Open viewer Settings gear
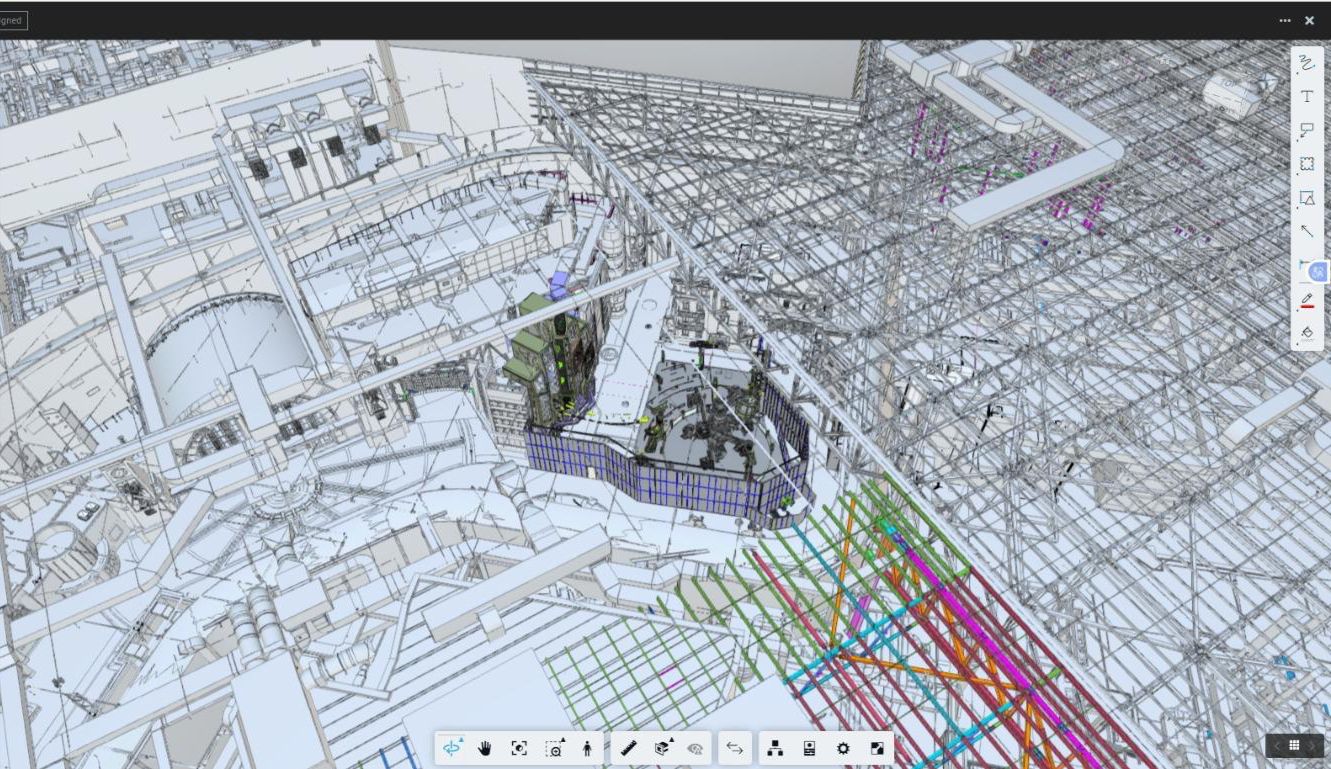Viewport: 1331px width, 769px height. point(843,748)
